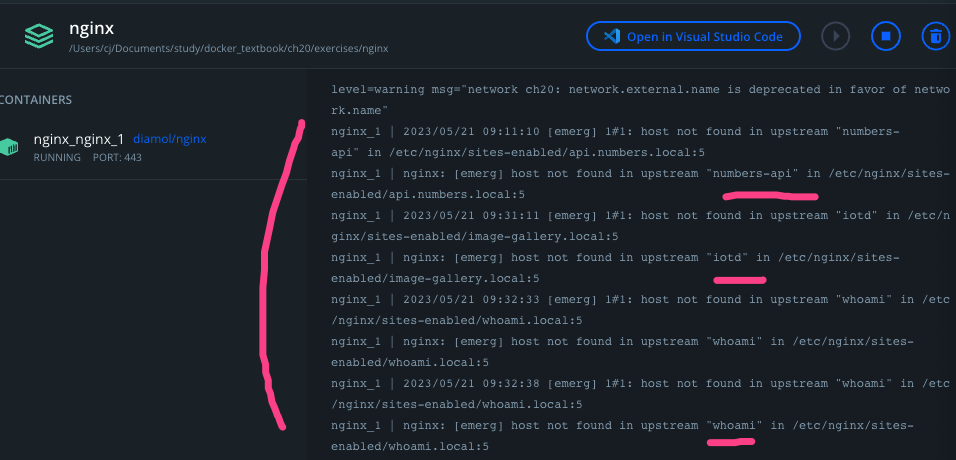956x460 pixels.
Task: Click the underlined "iotd" log text
Action: [x=729, y=257]
